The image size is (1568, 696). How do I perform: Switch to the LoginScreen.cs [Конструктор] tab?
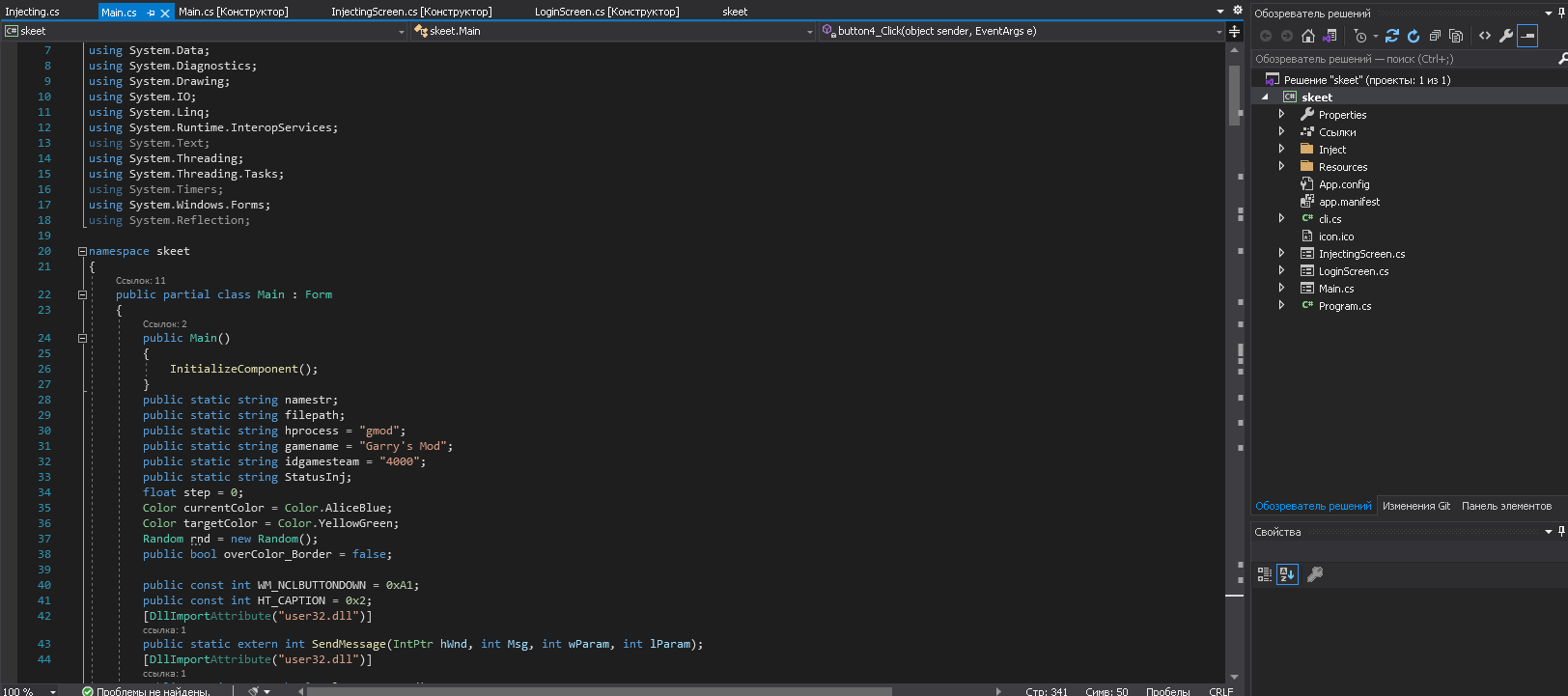[606, 12]
